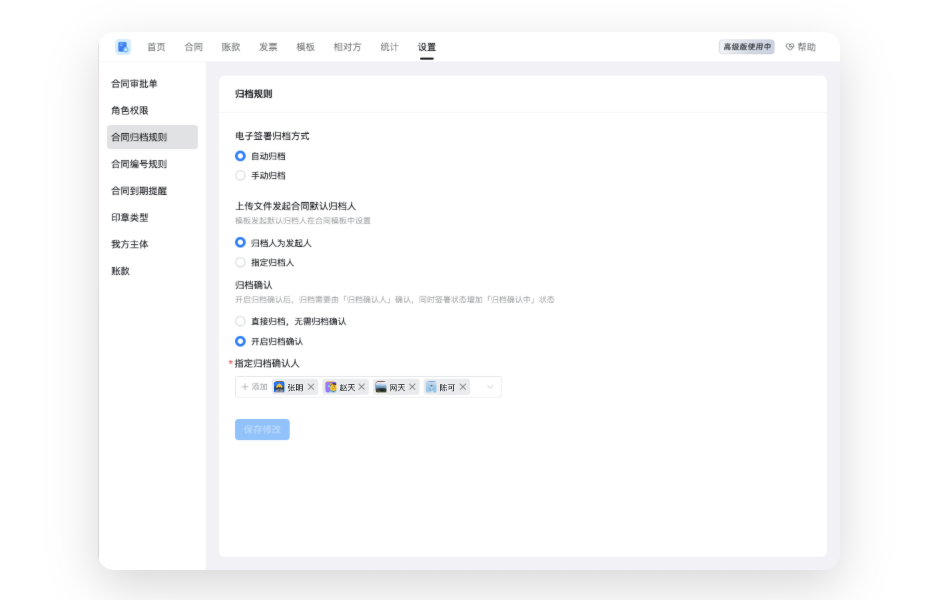Click the 添加 plus icon to add confirmer
Screen dimensions: 936x600
tap(245, 387)
